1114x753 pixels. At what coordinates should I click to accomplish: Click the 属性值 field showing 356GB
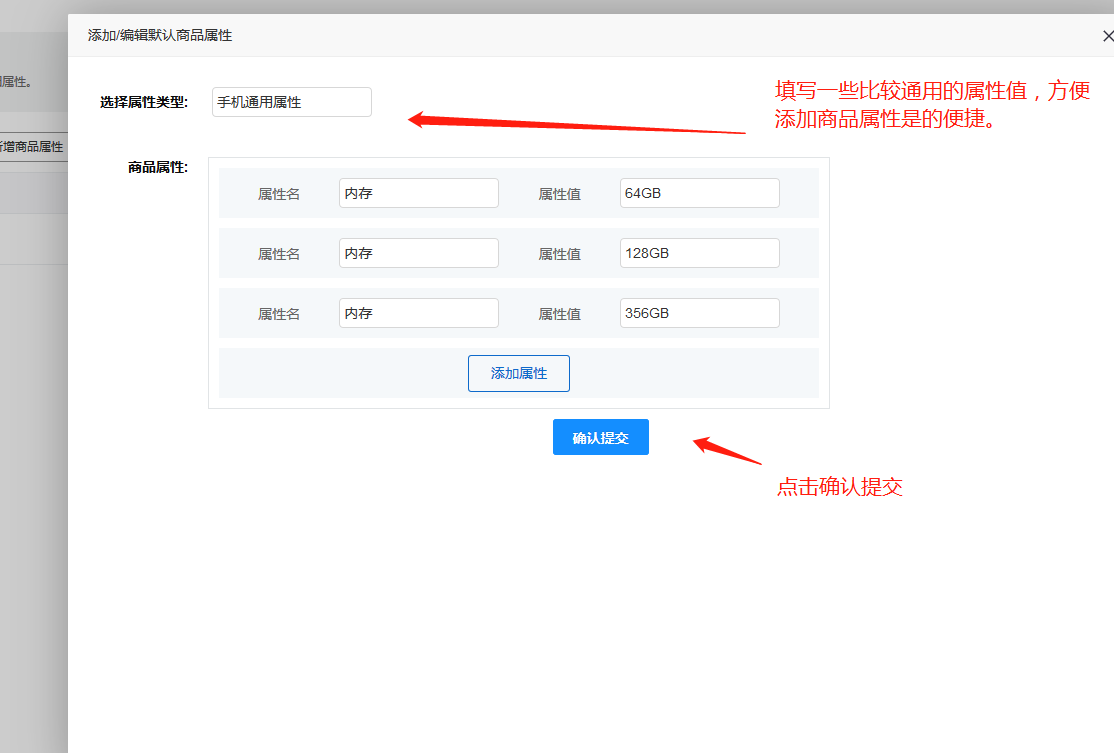click(x=699, y=312)
